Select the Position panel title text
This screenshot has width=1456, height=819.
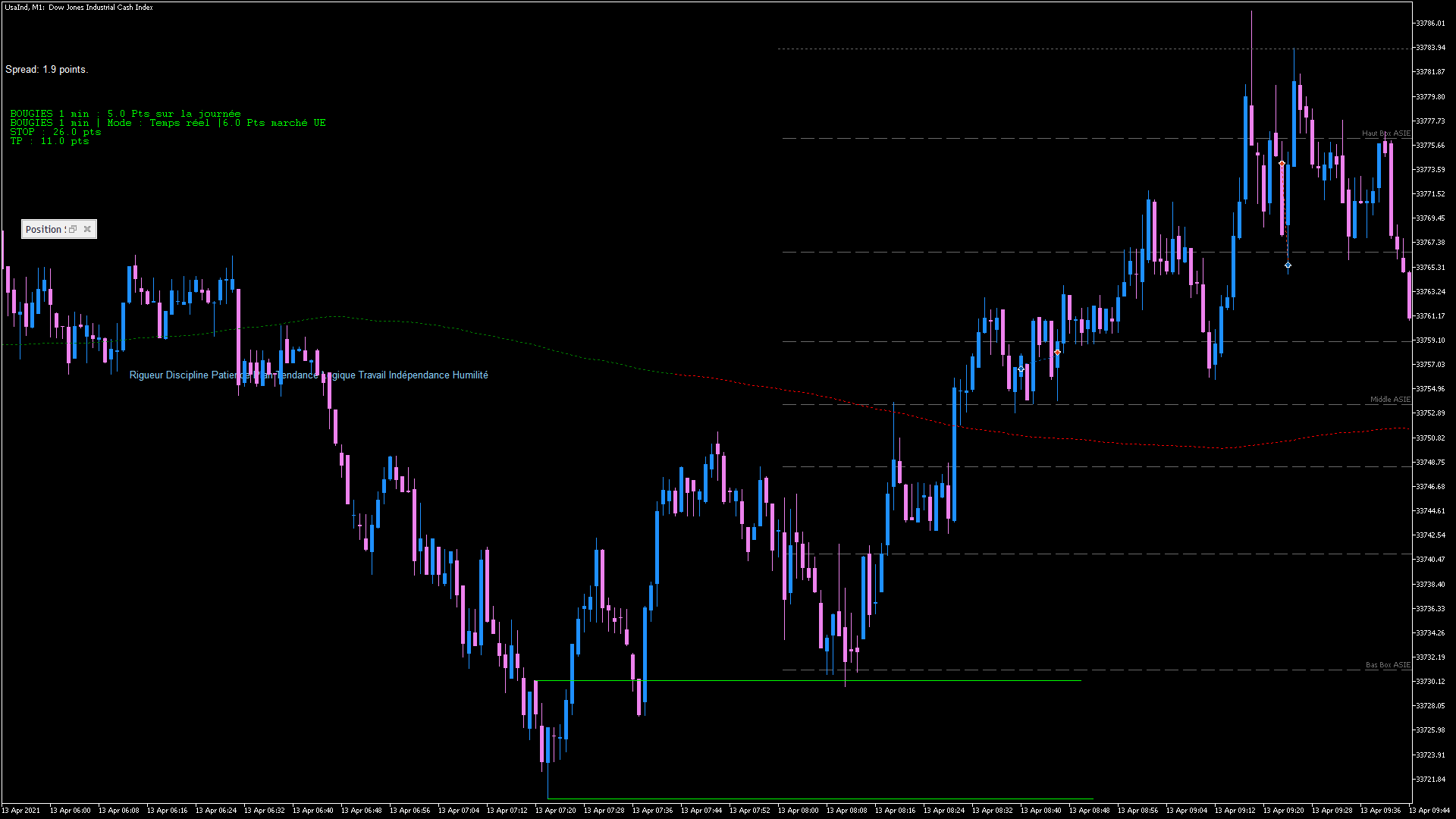click(x=44, y=229)
